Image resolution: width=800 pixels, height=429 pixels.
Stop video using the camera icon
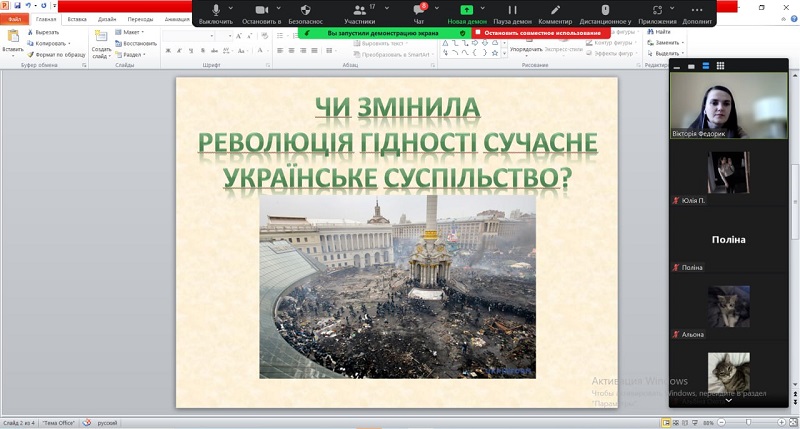pos(261,11)
